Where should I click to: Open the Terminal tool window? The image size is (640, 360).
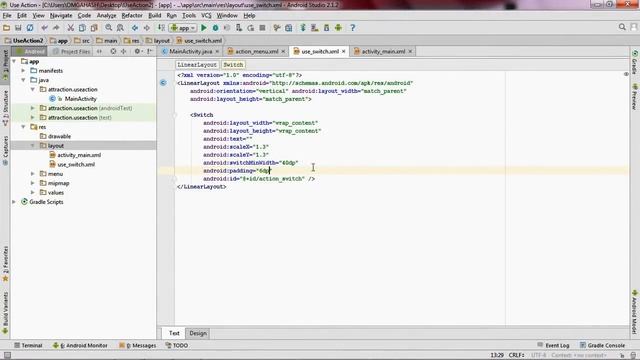point(28,345)
